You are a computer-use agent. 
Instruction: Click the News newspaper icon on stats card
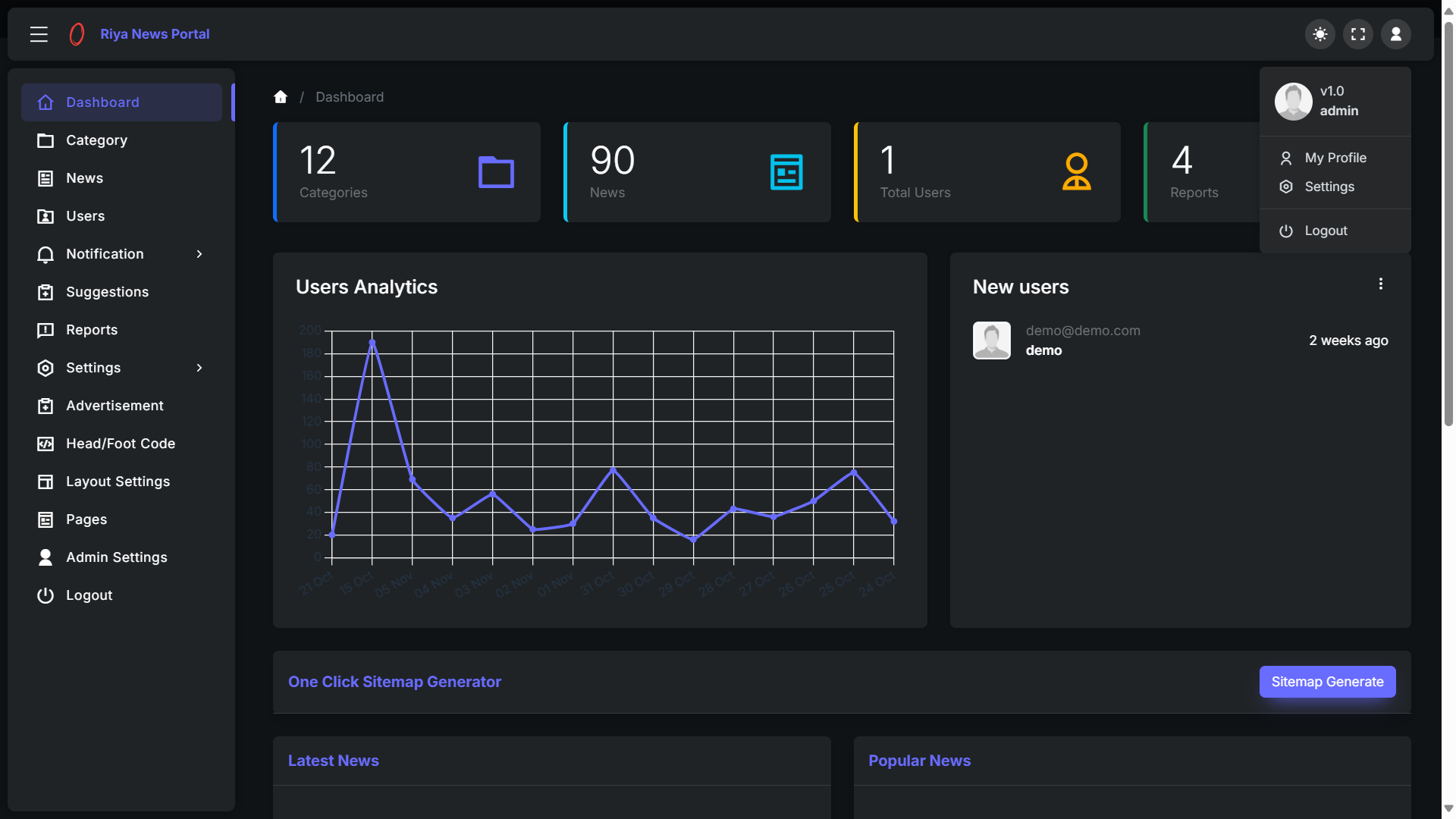click(x=786, y=172)
